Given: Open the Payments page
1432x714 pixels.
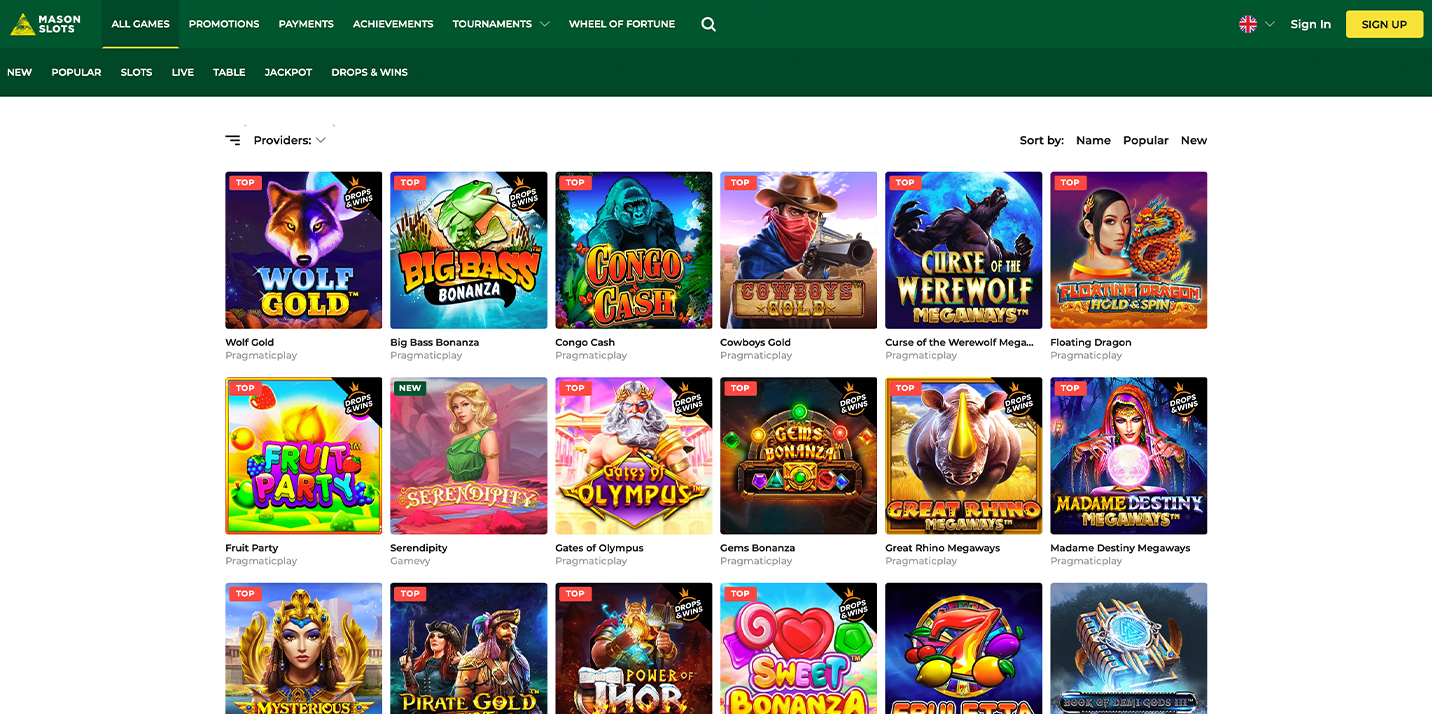Looking at the screenshot, I should coord(306,24).
